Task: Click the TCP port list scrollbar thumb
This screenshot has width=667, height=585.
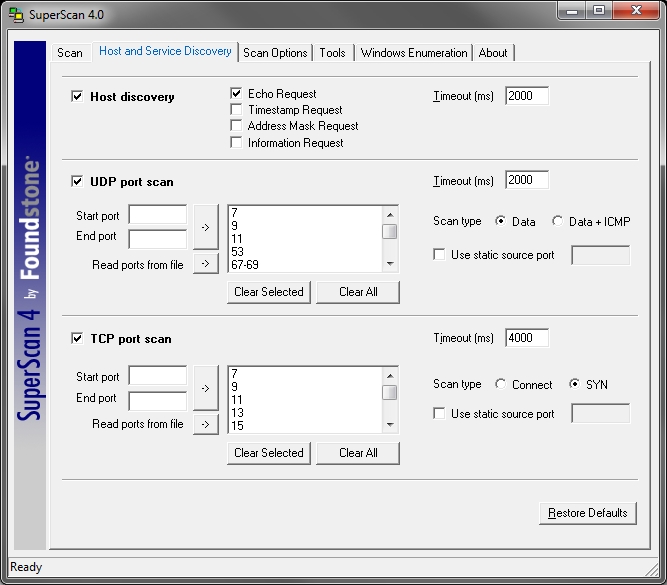Action: point(390,392)
